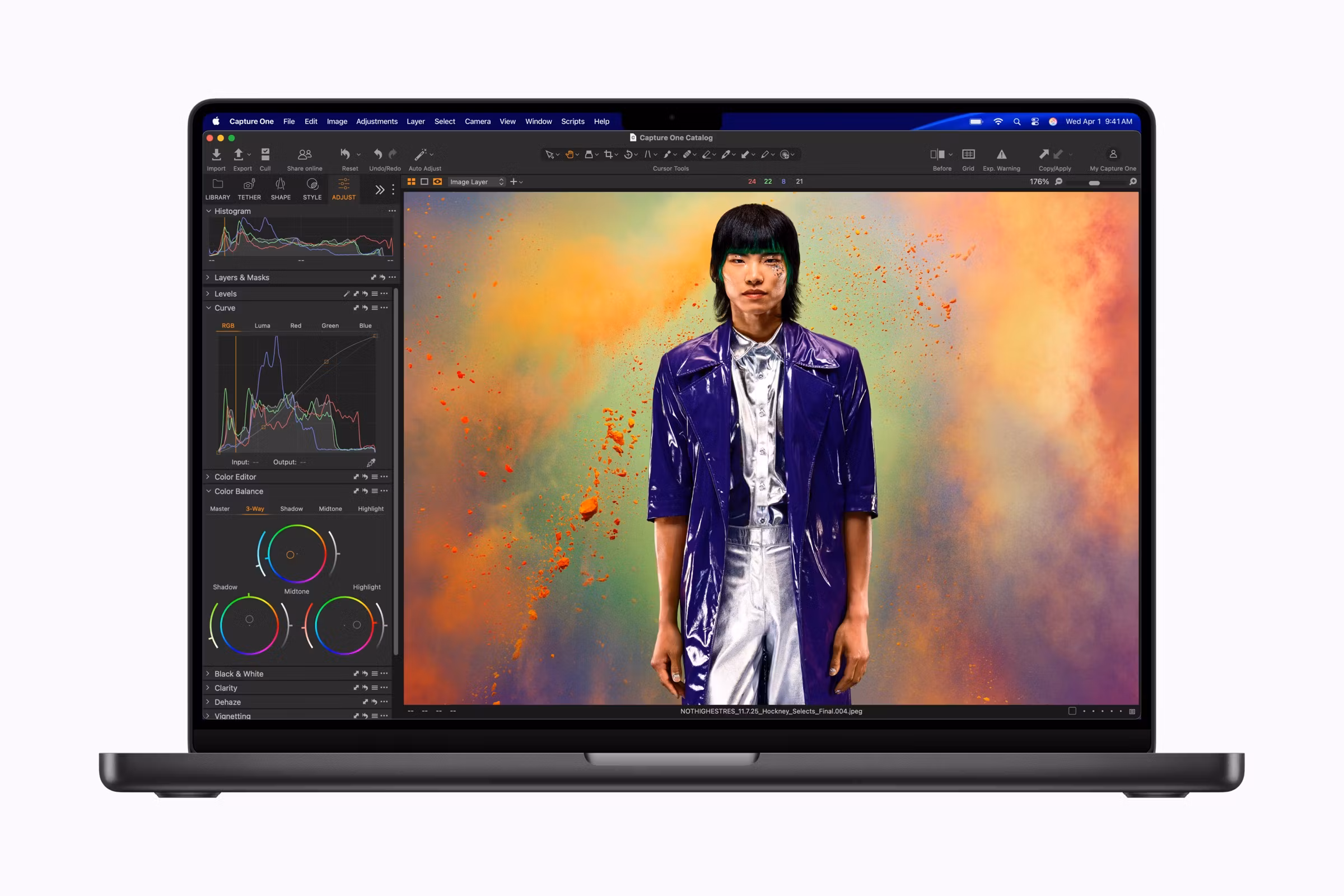This screenshot has width=1344, height=896.
Task: Switch to the Pan (hand) tool
Action: coord(570,155)
